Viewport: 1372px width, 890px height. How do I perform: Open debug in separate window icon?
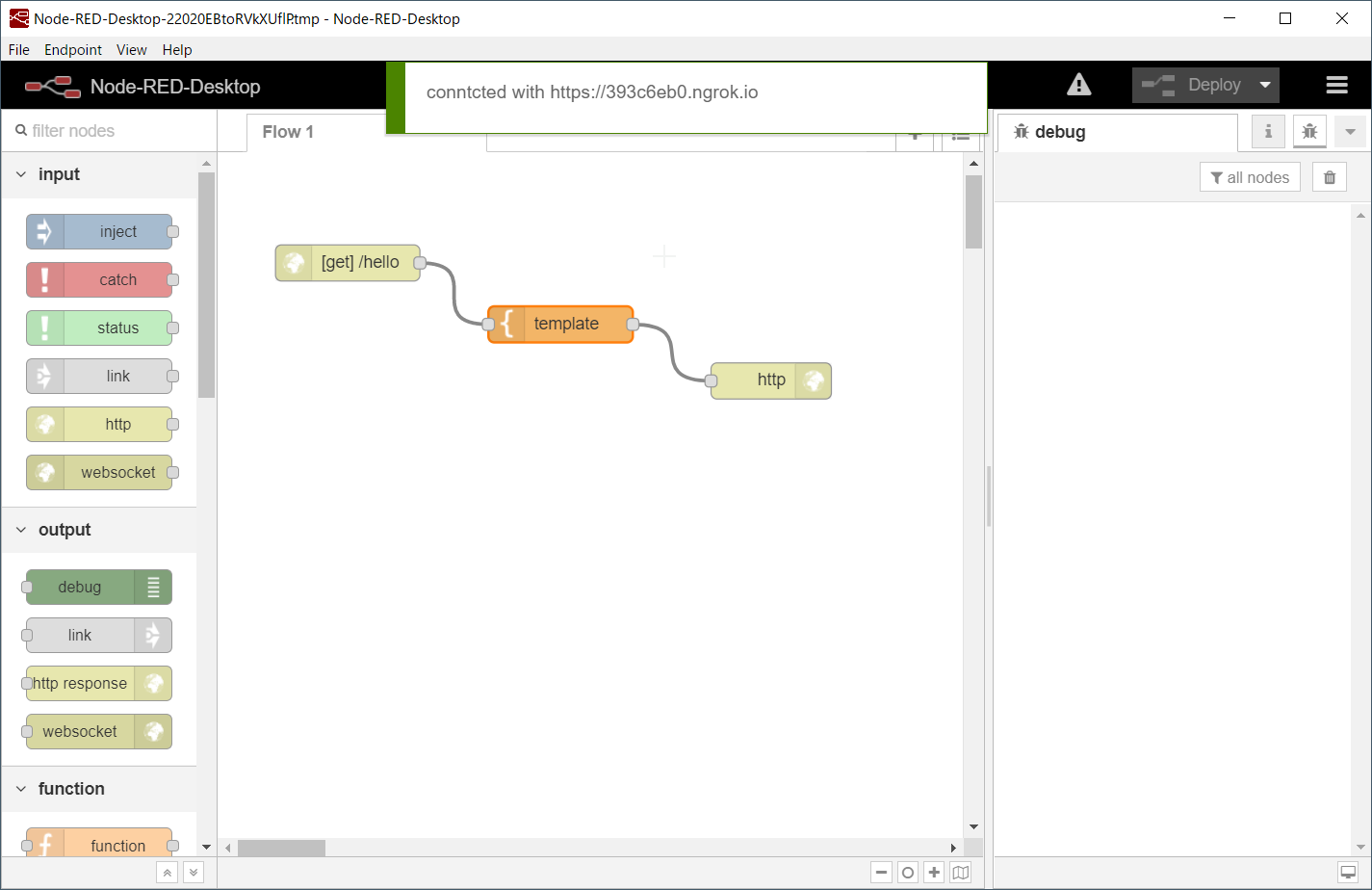click(1348, 873)
